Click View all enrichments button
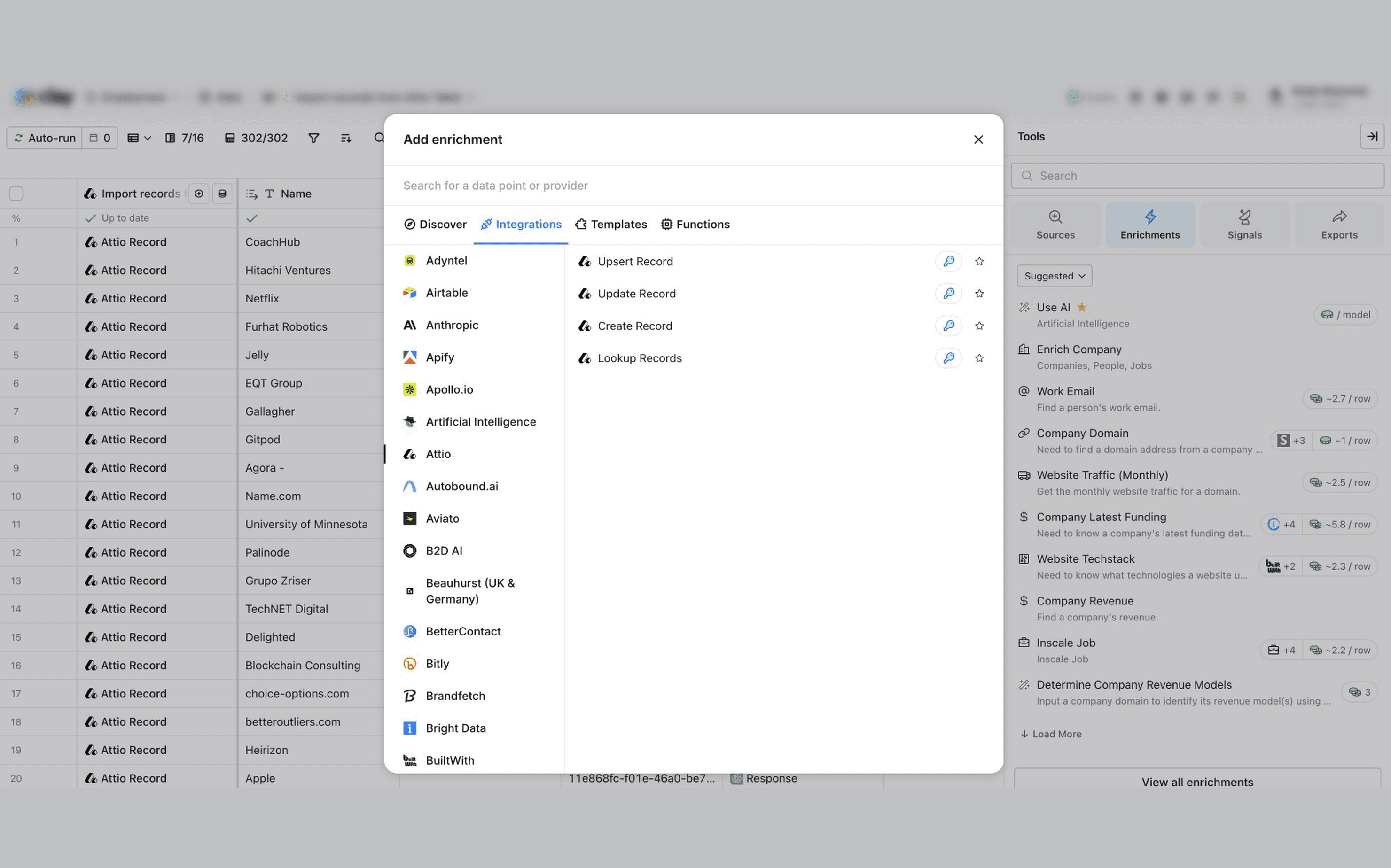 1197,781
